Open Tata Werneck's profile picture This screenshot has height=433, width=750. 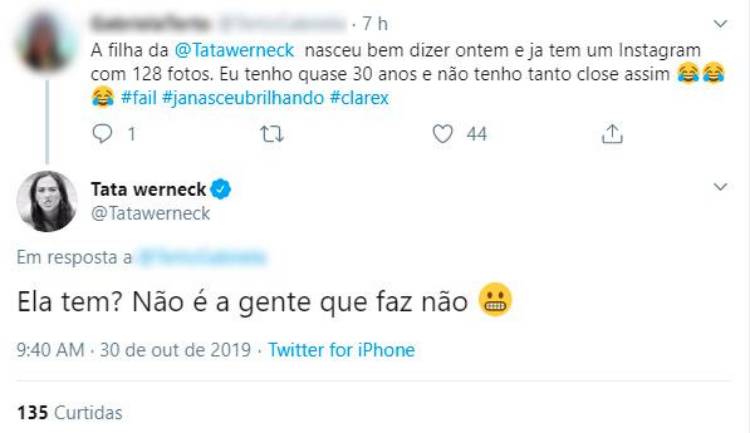pos(47,201)
